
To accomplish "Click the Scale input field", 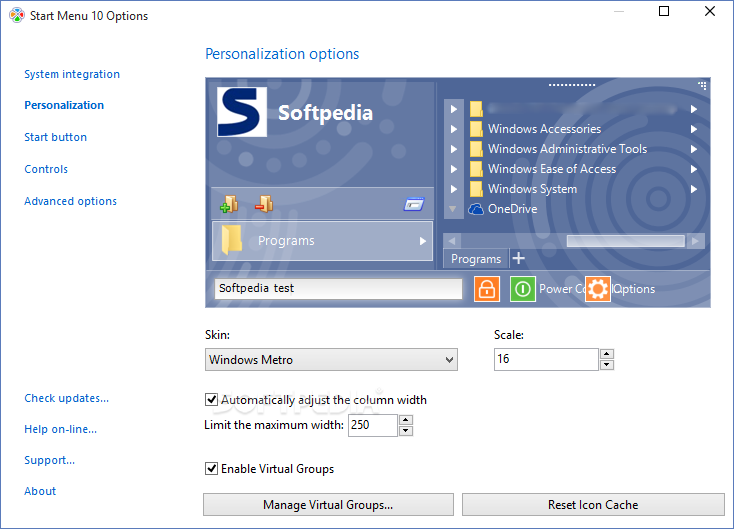I will coord(546,360).
